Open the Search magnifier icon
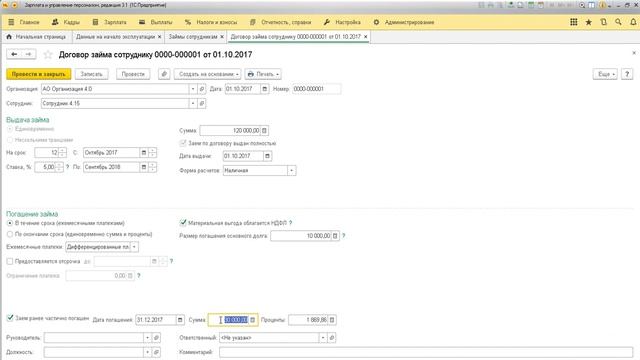This screenshot has width=640, height=360. tap(618, 22)
